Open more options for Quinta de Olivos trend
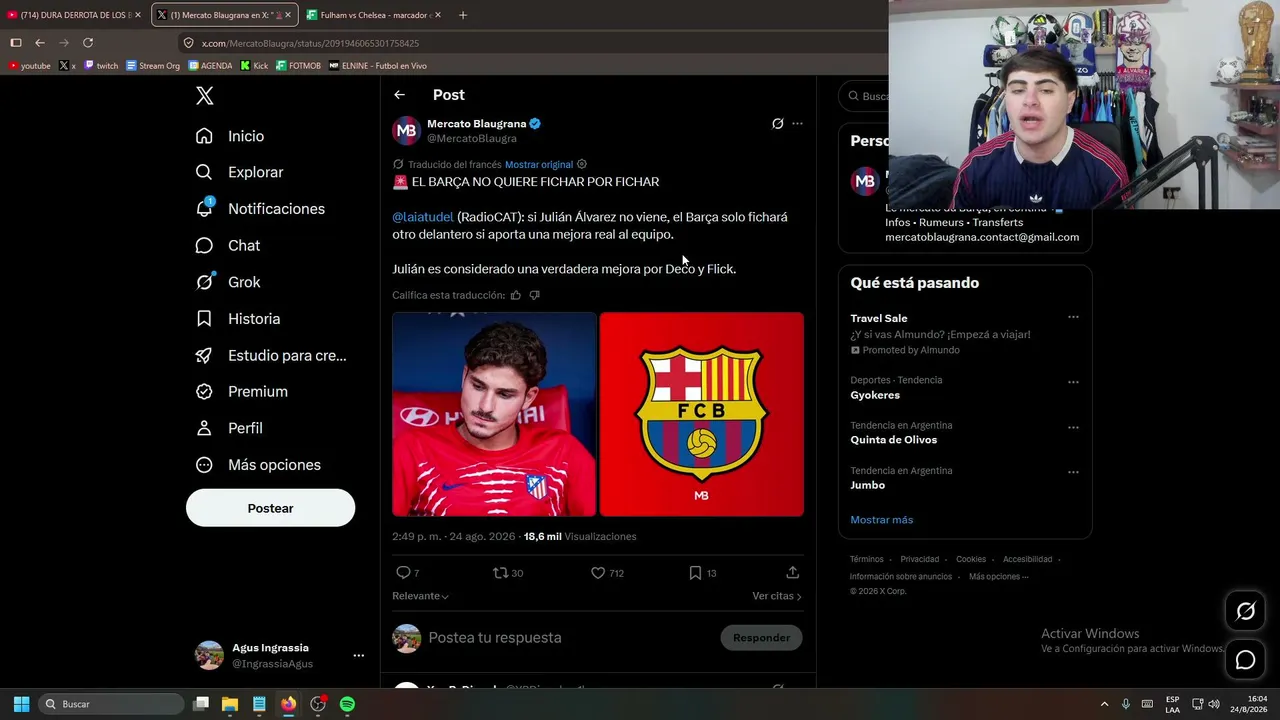1280x720 pixels. [x=1073, y=427]
